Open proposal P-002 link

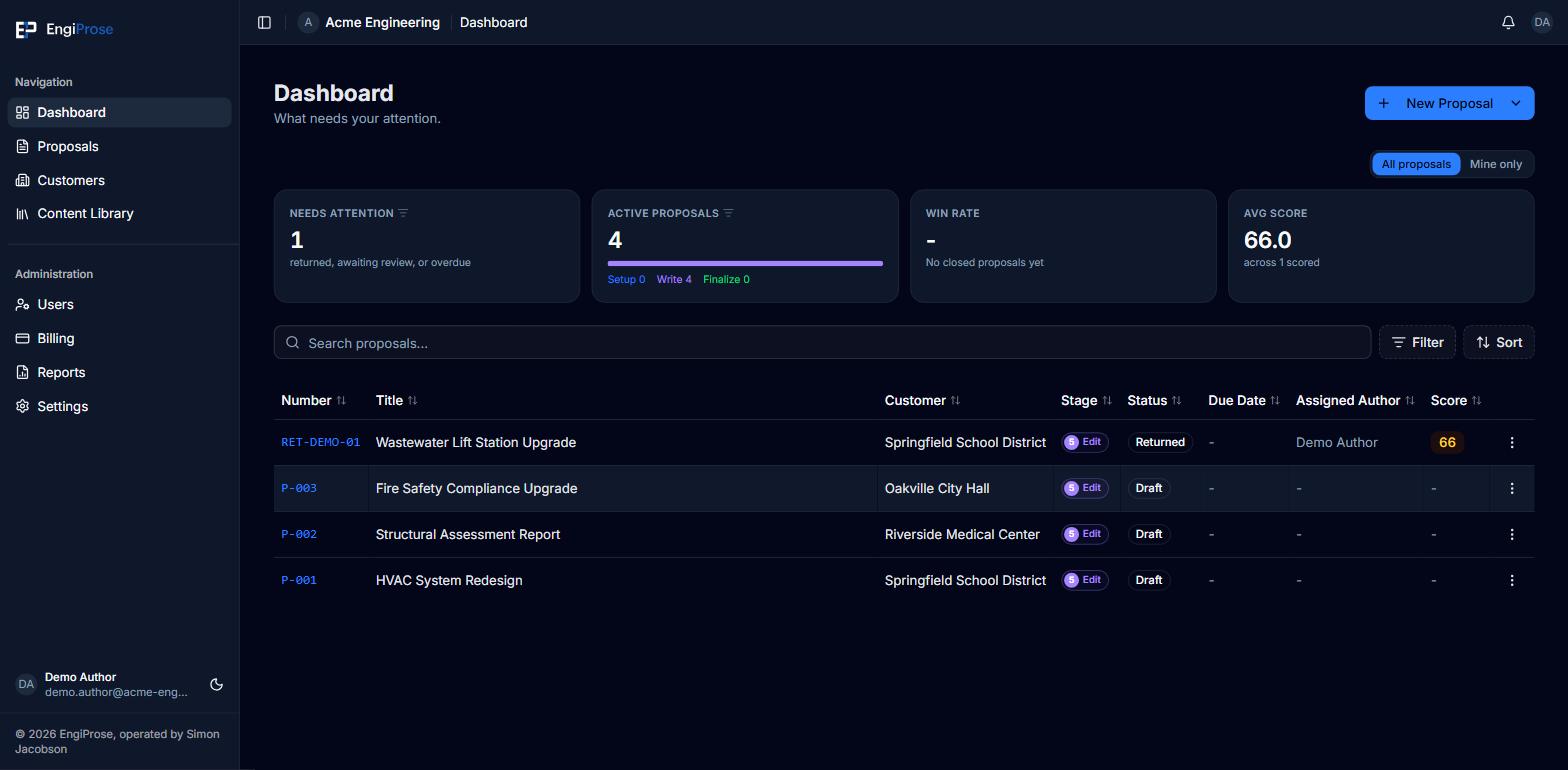click(x=299, y=534)
